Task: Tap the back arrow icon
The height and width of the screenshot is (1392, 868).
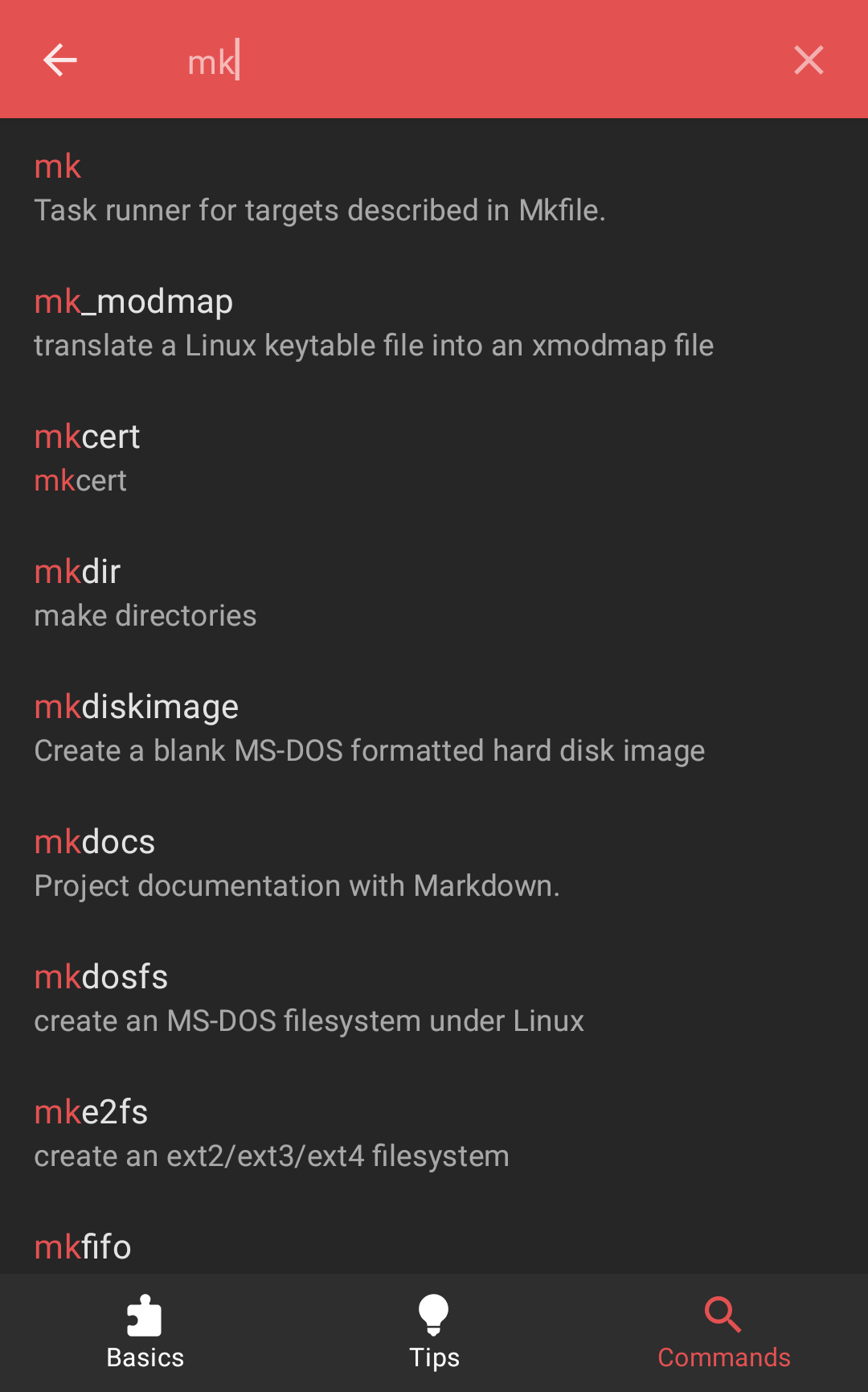Action: click(60, 60)
